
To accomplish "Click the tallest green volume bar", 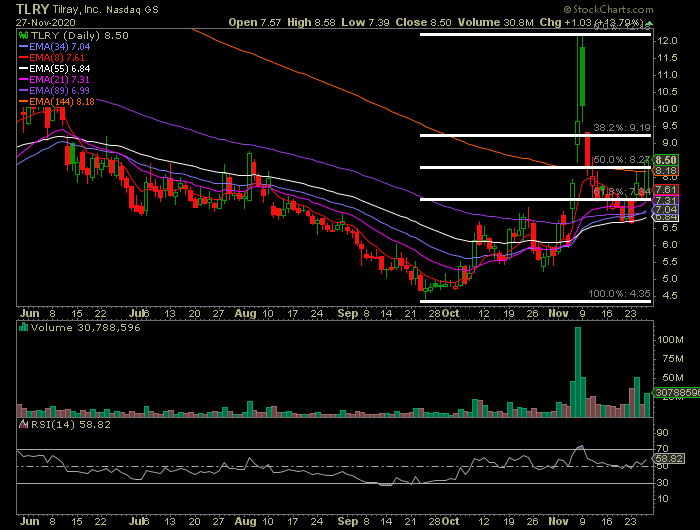I will 578,372.
